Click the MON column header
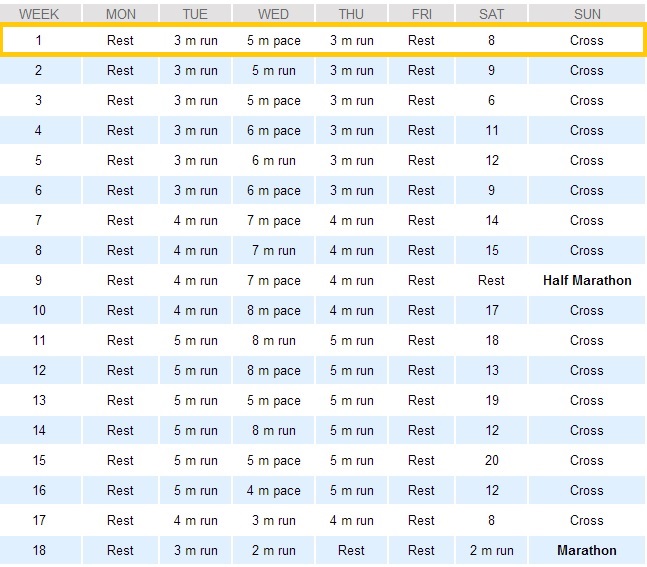 [120, 14]
